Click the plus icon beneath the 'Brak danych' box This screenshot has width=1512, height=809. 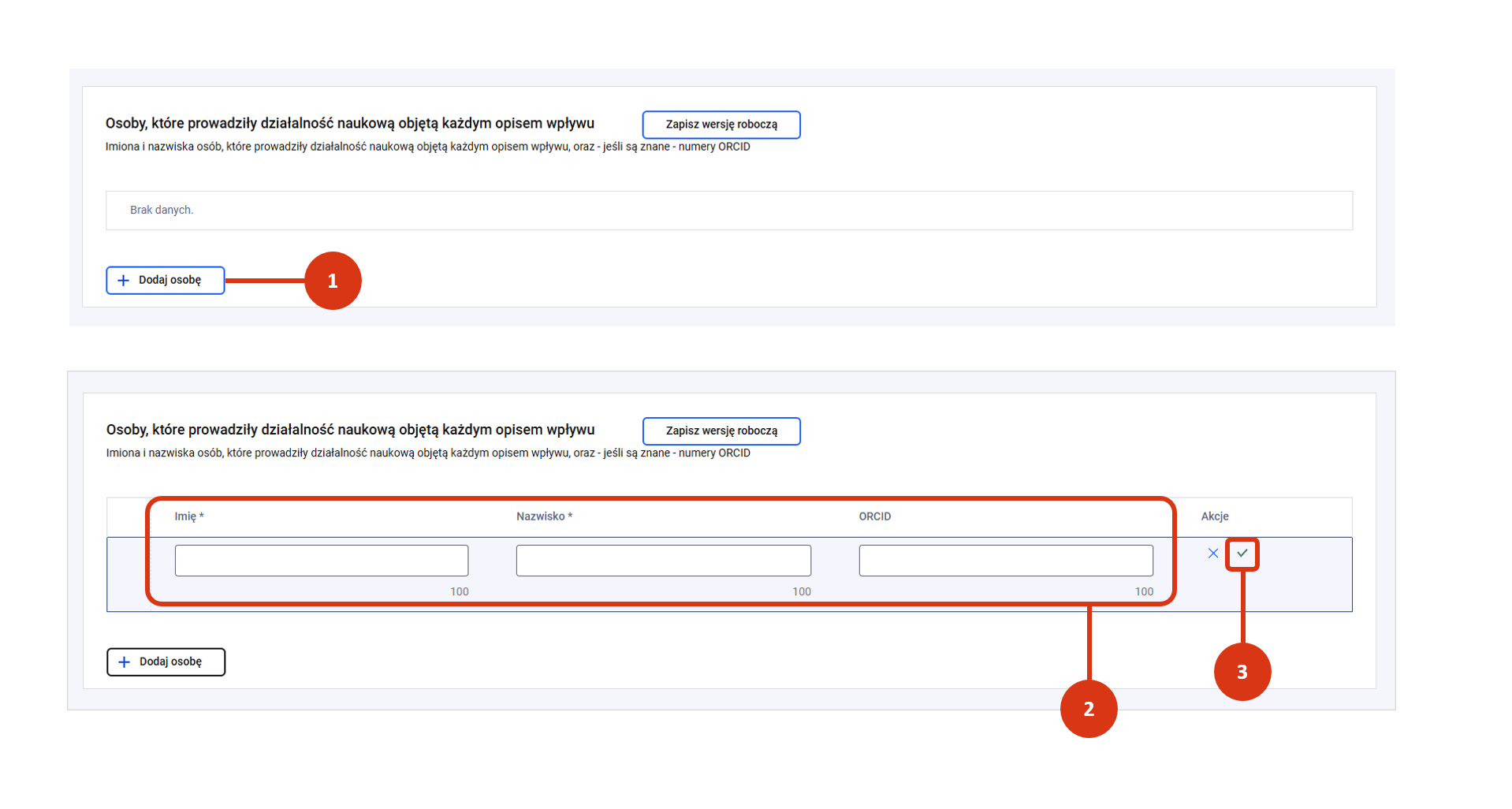(124, 281)
